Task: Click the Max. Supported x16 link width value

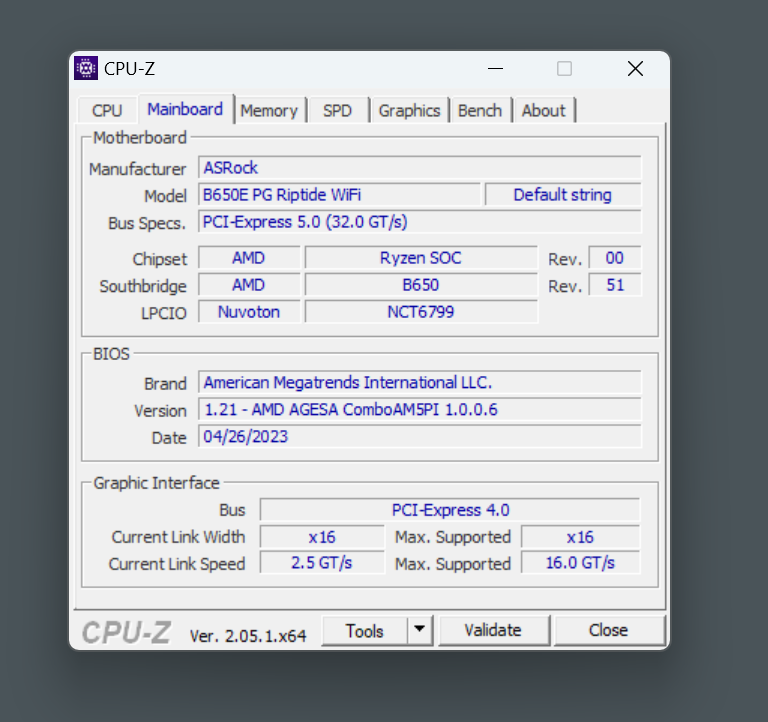Action: (x=580, y=537)
